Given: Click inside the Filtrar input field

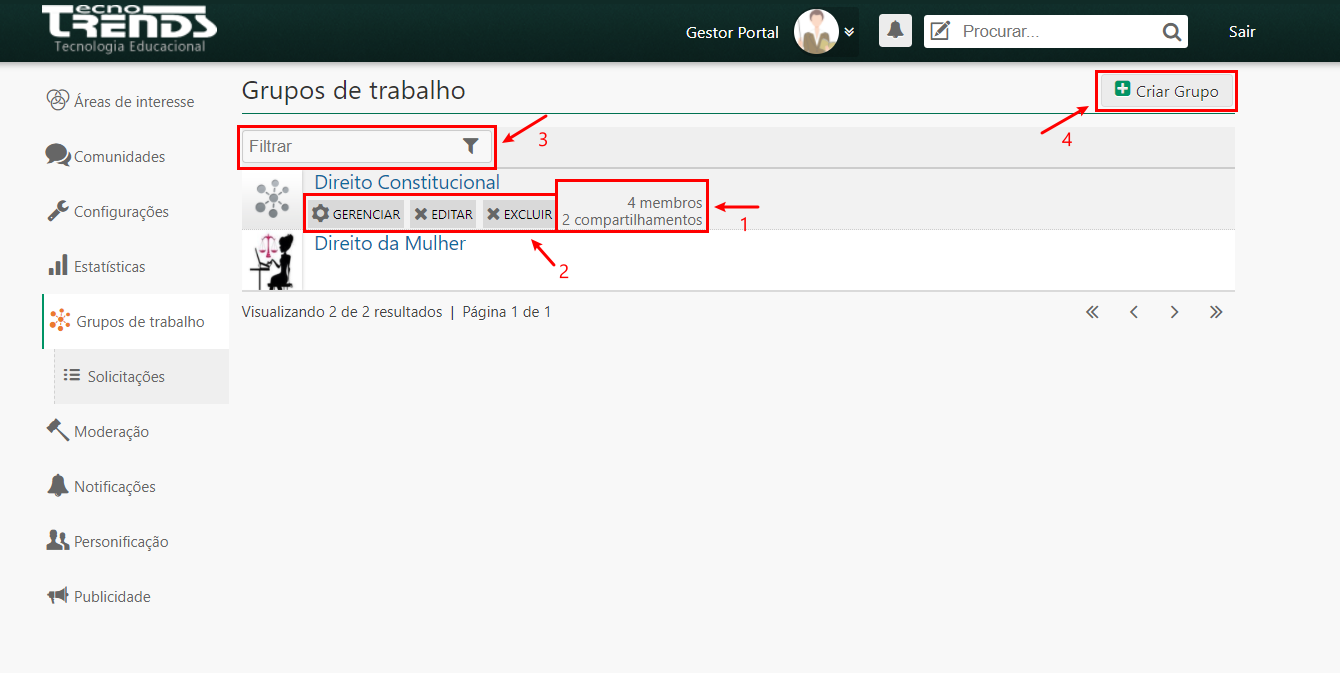Looking at the screenshot, I should point(350,146).
